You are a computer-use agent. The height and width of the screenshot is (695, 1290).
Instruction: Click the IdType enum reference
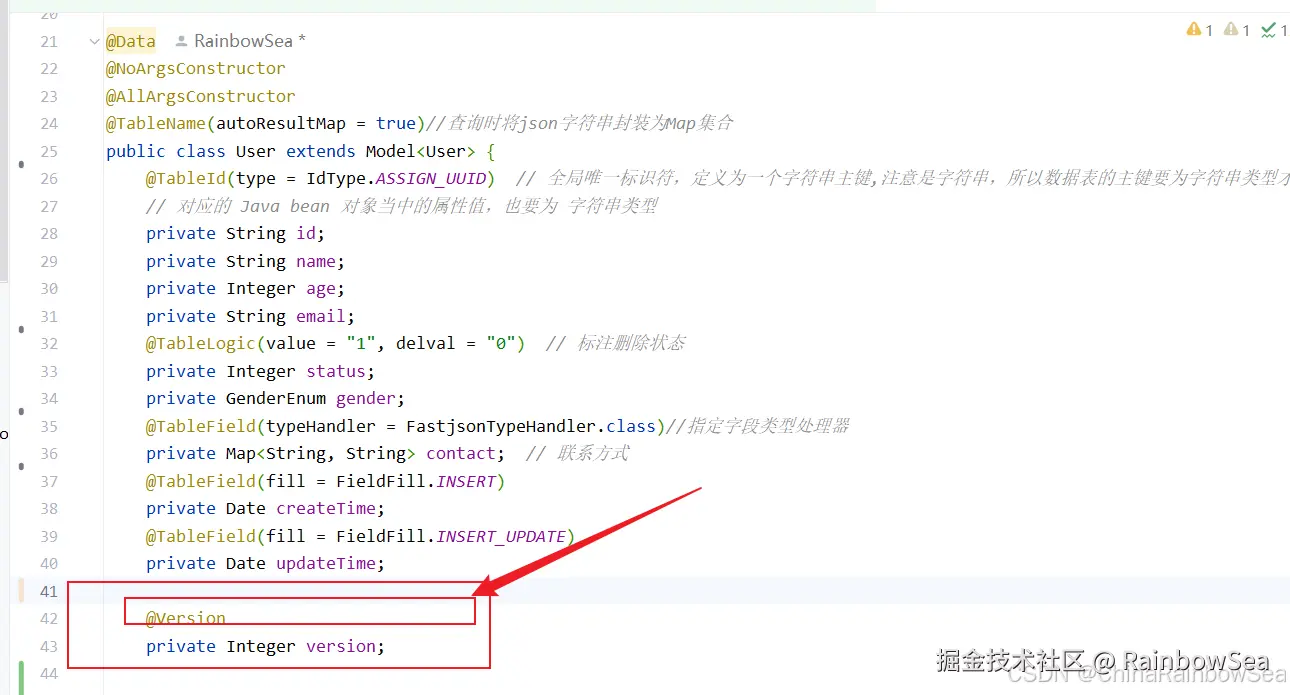(x=336, y=178)
